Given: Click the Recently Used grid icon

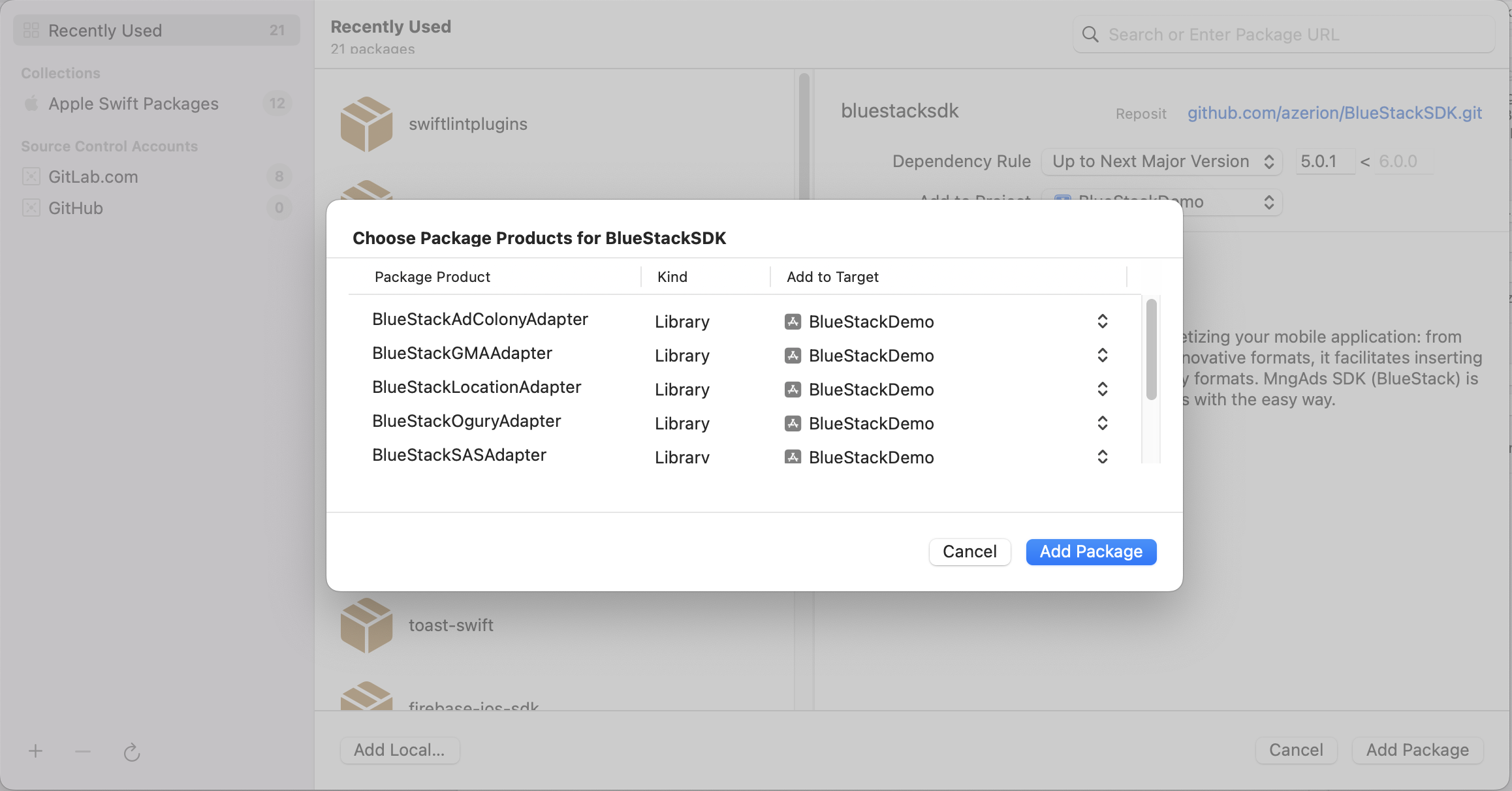Looking at the screenshot, I should coord(31,30).
